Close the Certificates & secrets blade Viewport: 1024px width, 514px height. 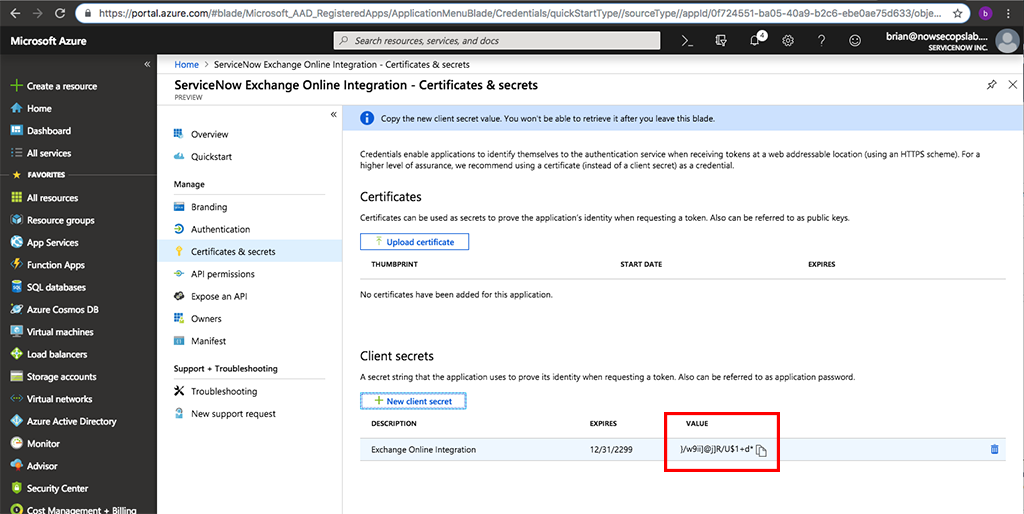(1013, 85)
